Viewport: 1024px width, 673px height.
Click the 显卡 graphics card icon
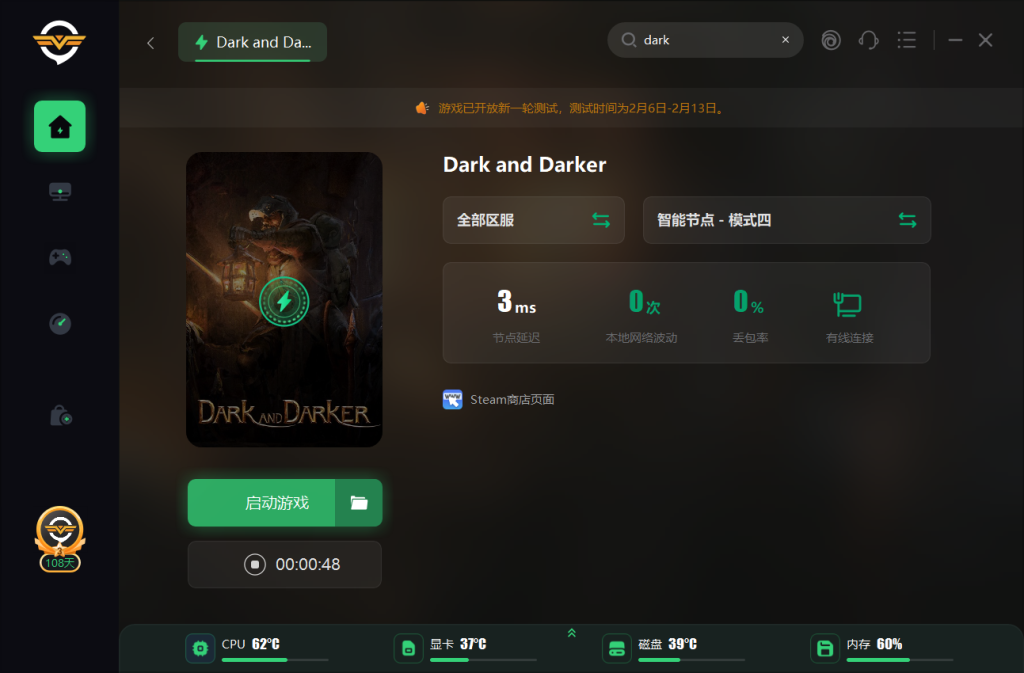coord(409,648)
